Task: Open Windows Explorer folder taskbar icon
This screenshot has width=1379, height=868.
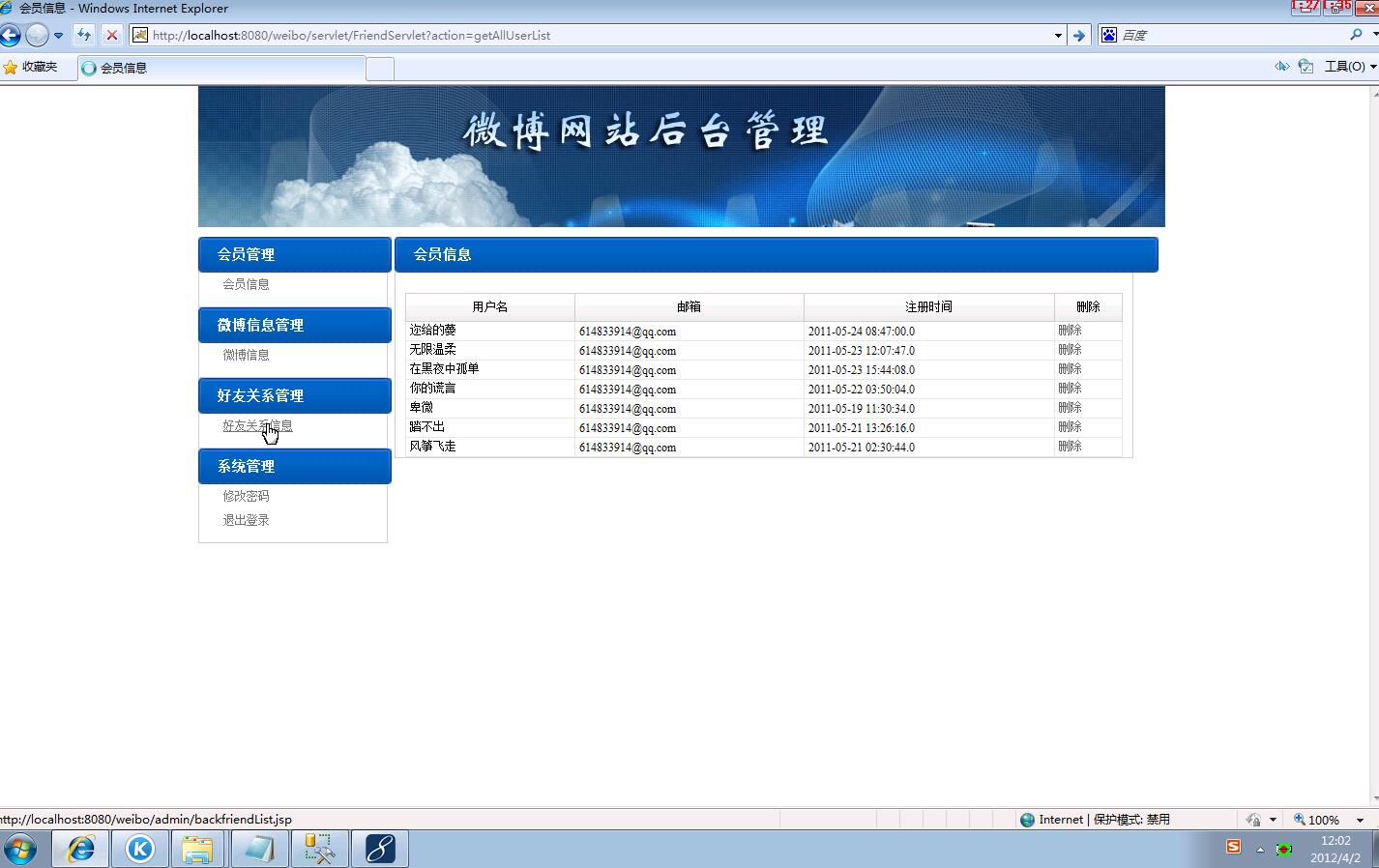Action: coord(198,850)
